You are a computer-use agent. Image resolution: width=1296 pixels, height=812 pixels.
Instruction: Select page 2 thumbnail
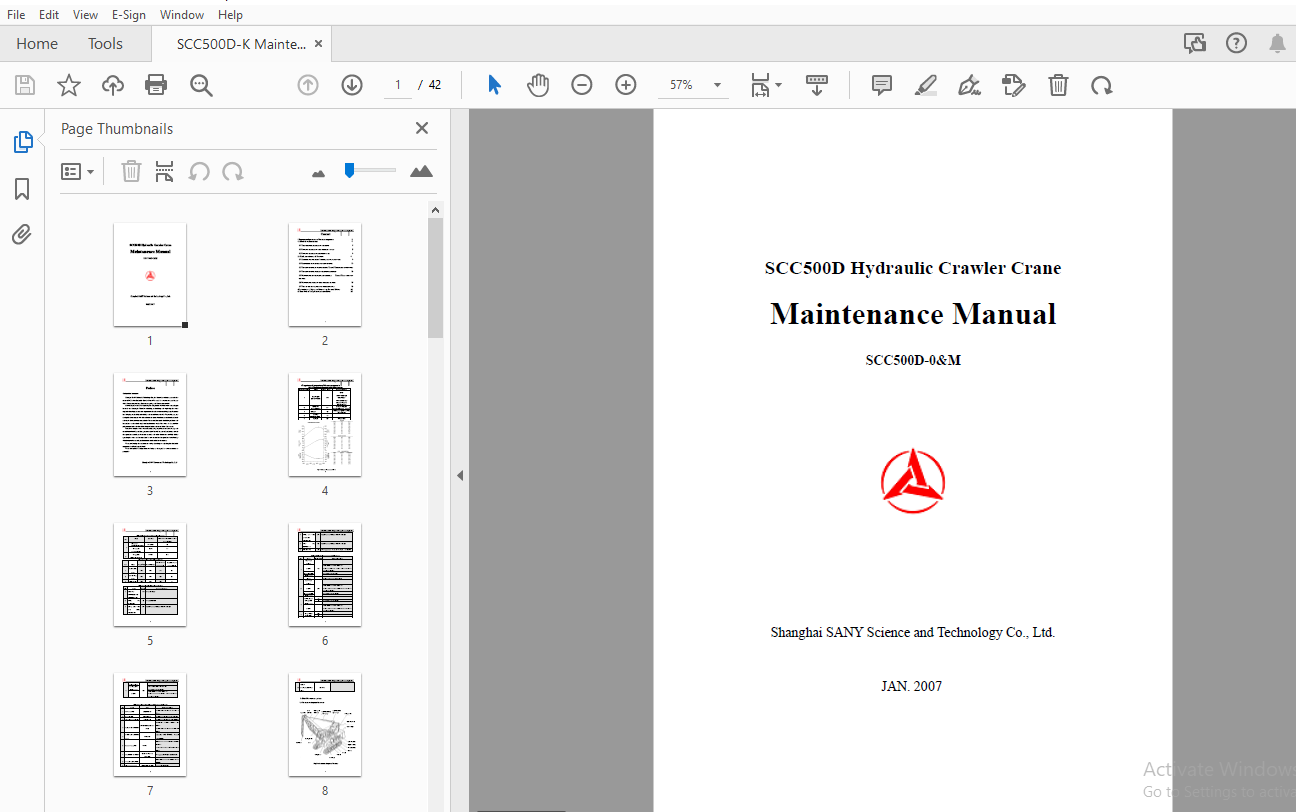(x=325, y=275)
